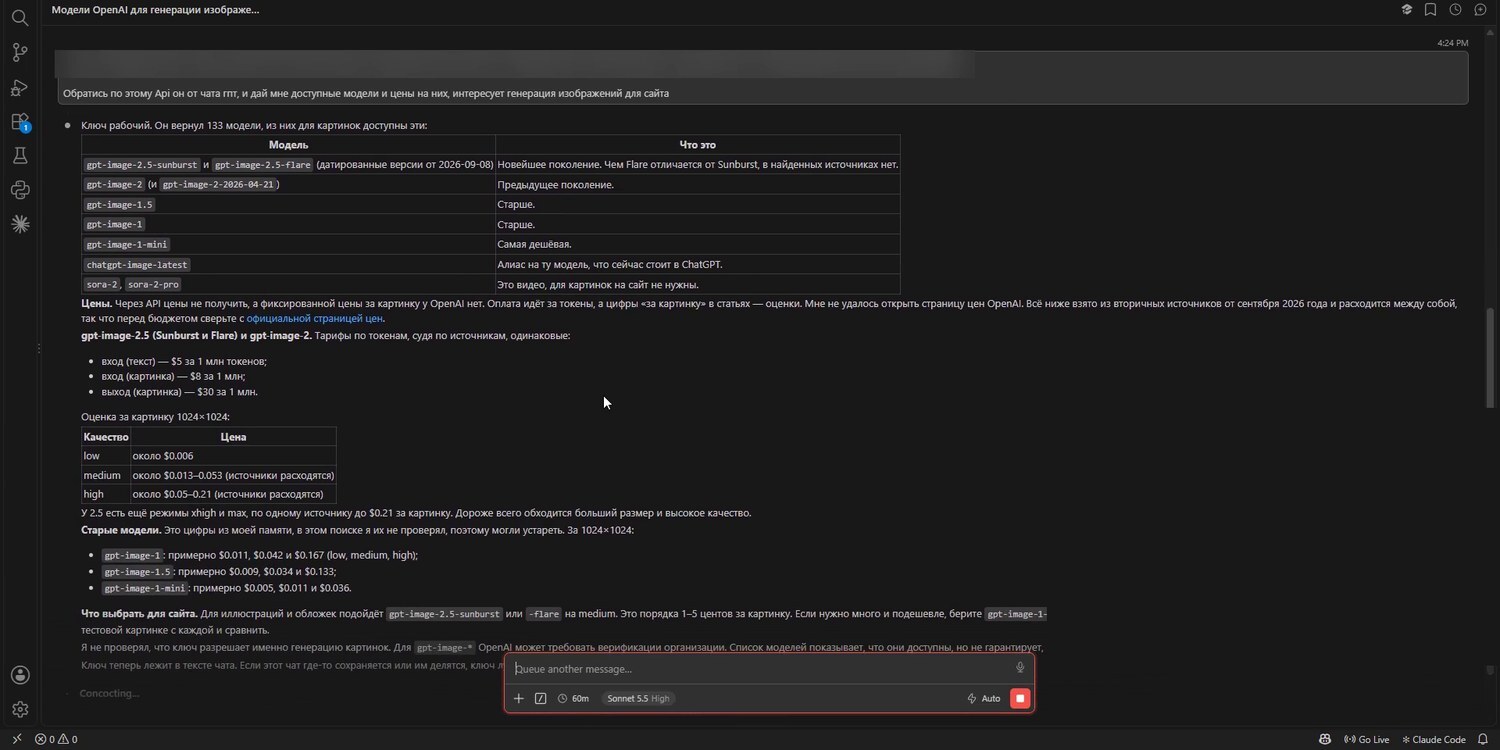Click the sora-2-pro code tag
The height and width of the screenshot is (750, 1500).
152,284
